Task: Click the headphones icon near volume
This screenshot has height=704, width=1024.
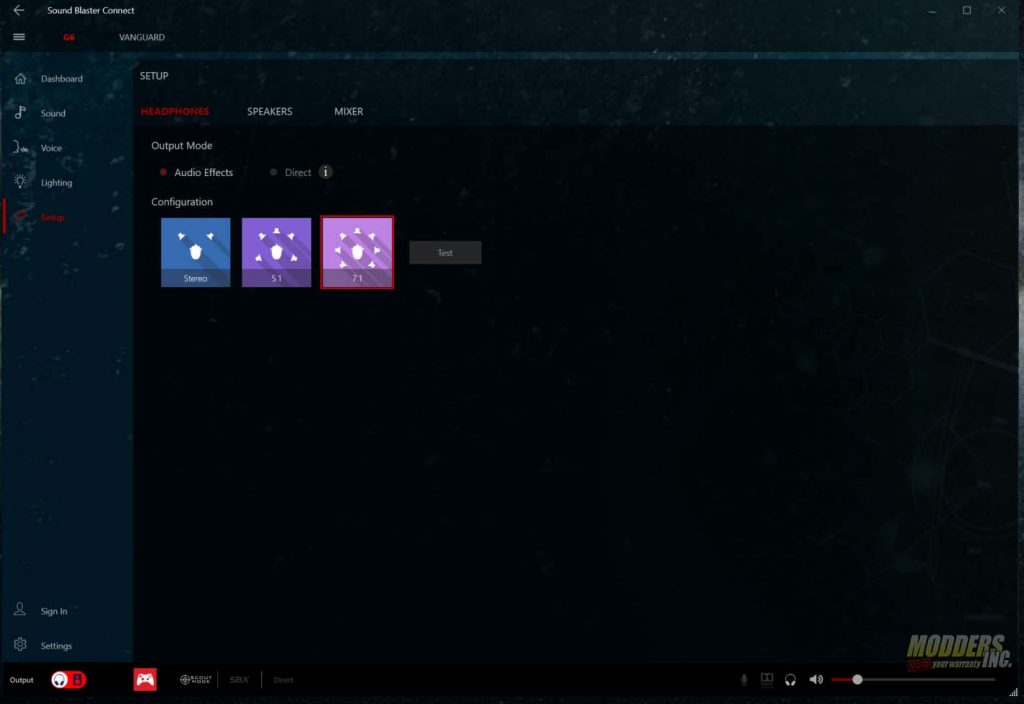Action: click(x=790, y=679)
